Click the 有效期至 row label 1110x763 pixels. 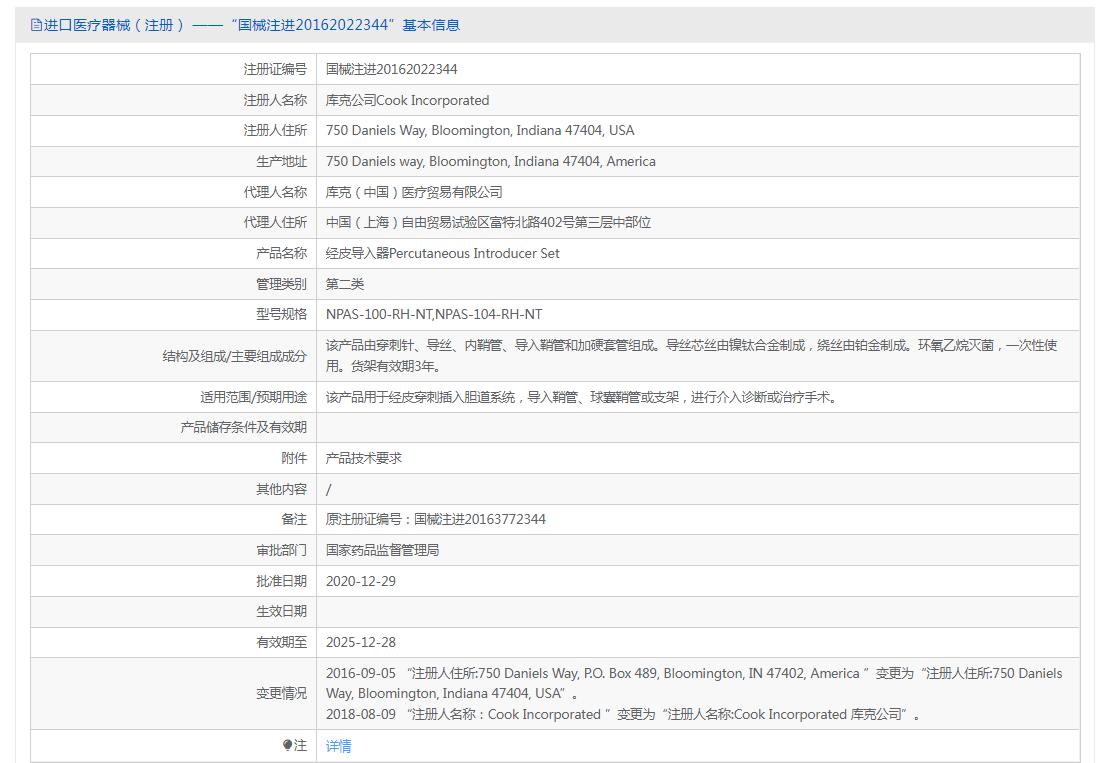point(282,642)
